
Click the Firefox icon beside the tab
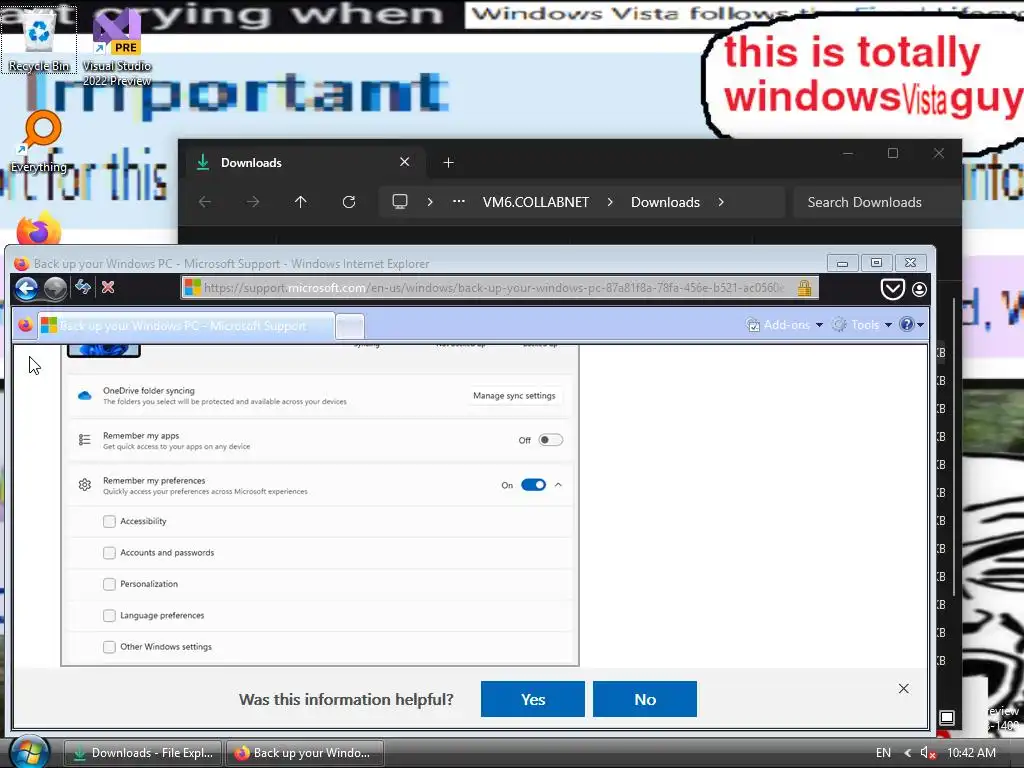[x=25, y=325]
